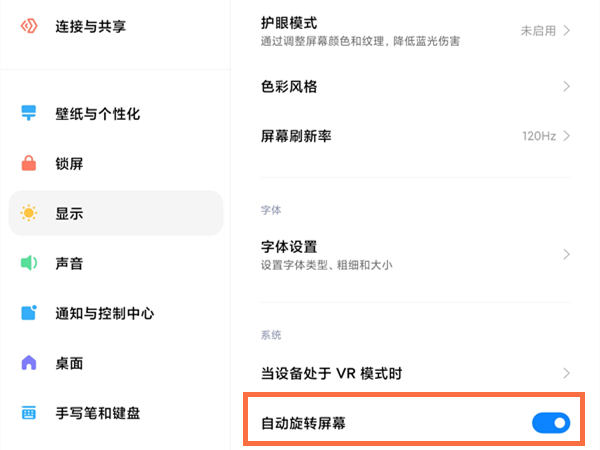Select 锁屏 in the sidebar menu
600x450 pixels.
tap(69, 163)
